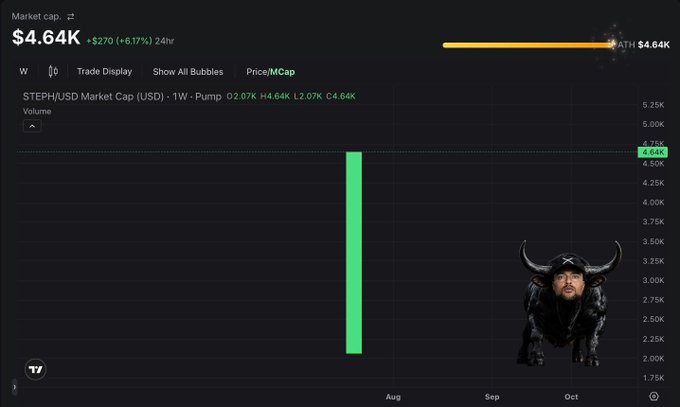Viewport: 680px width, 407px height.
Task: Click the H4.64K high value
Action: tap(275, 96)
